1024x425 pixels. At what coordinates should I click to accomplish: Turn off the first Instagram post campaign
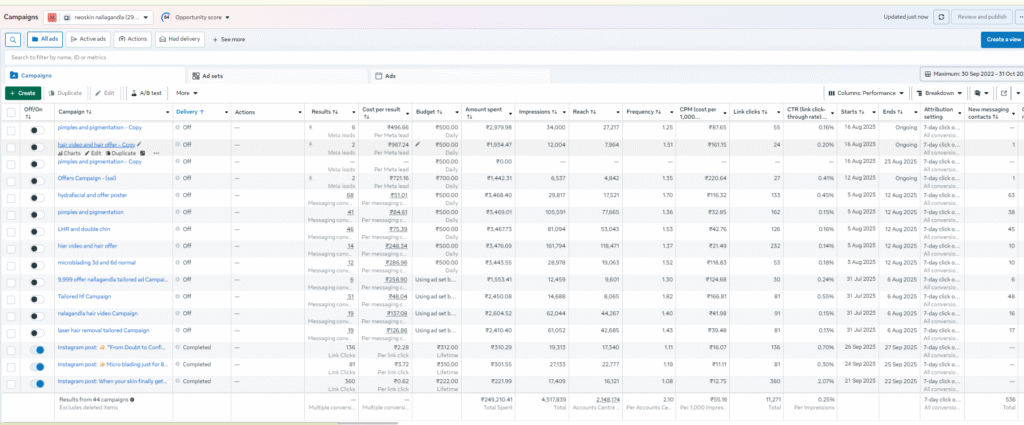(36, 350)
